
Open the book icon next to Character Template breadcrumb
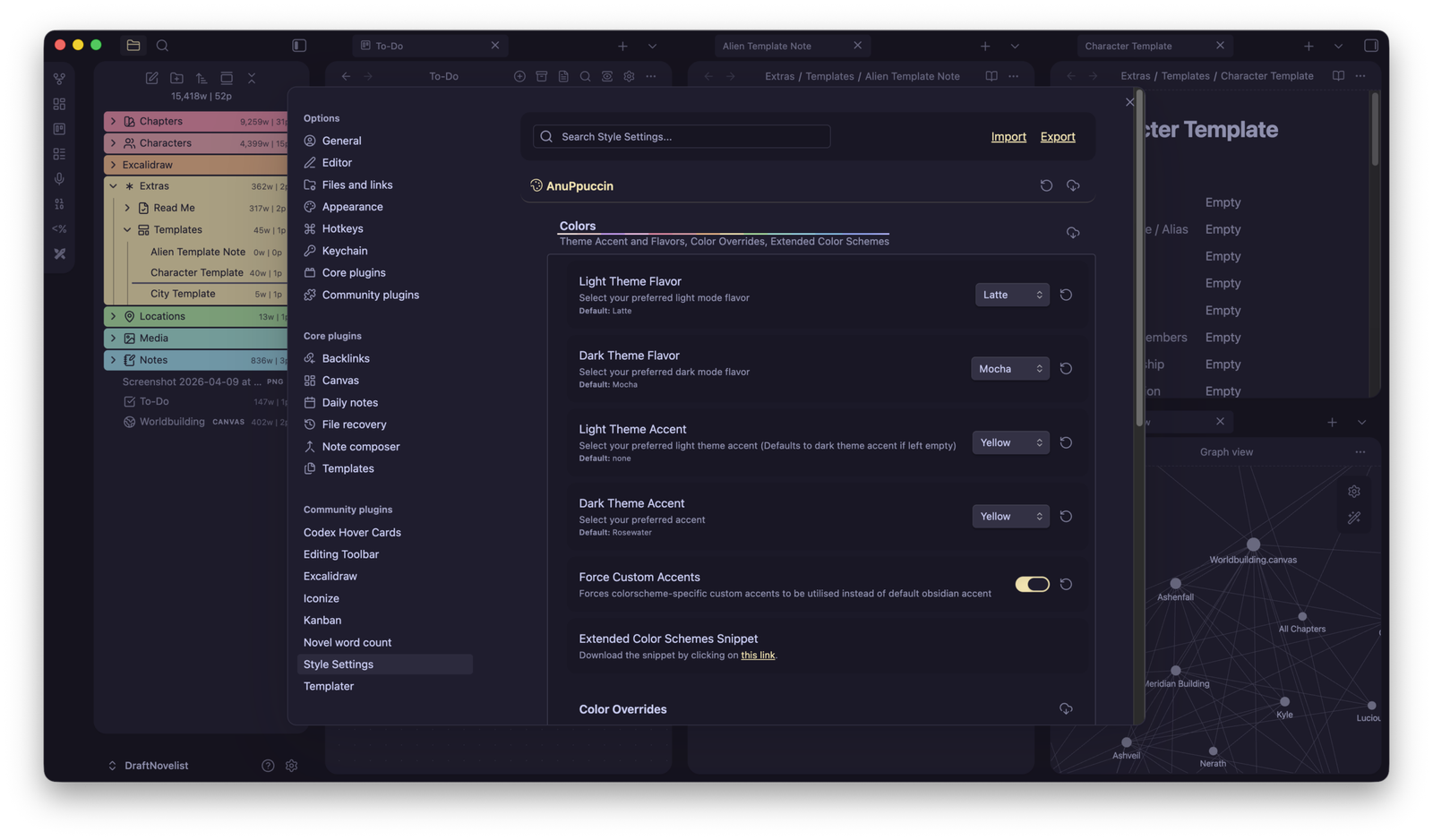(1337, 76)
